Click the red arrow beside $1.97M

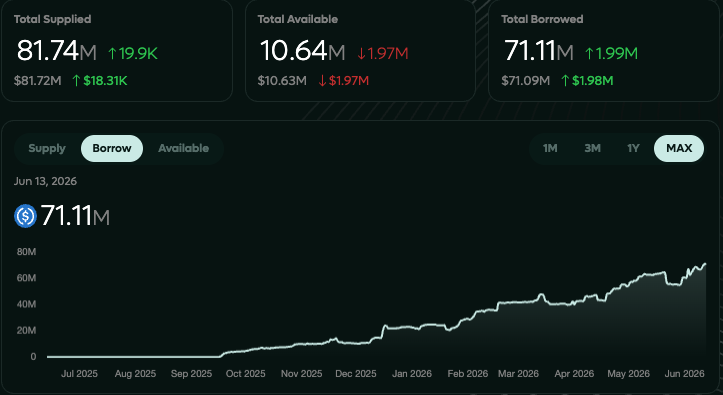point(322,81)
